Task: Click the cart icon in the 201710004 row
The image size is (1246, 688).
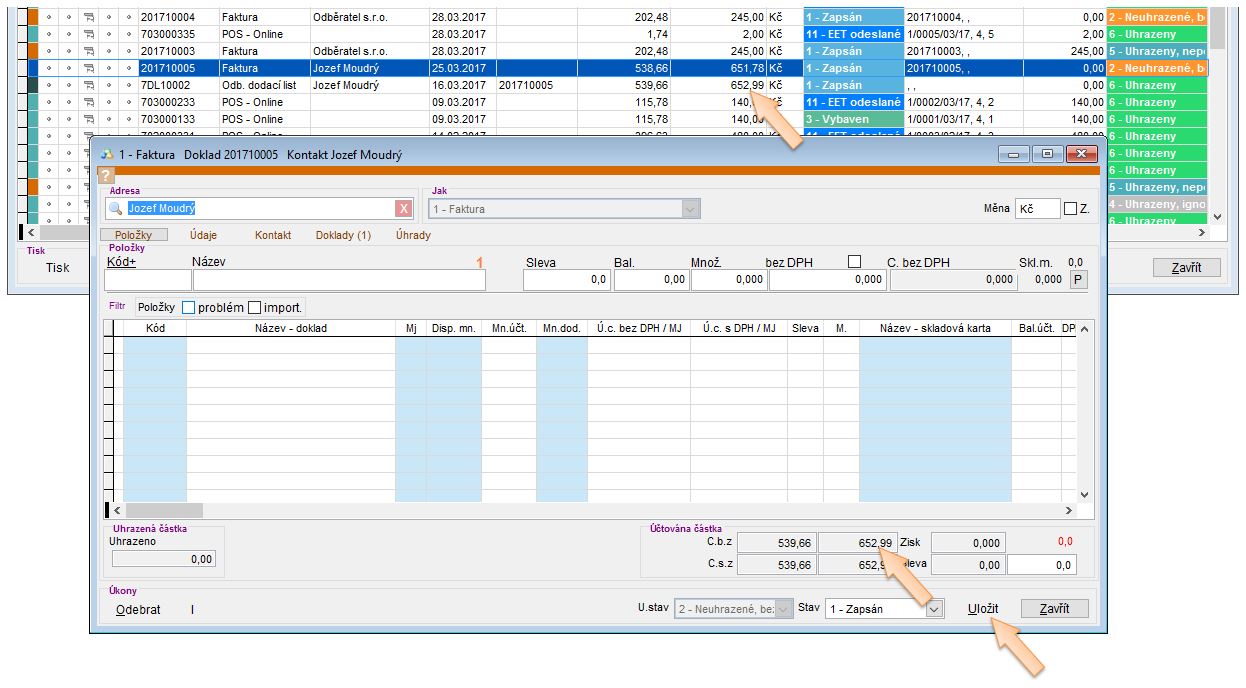Action: pyautogui.click(x=89, y=17)
